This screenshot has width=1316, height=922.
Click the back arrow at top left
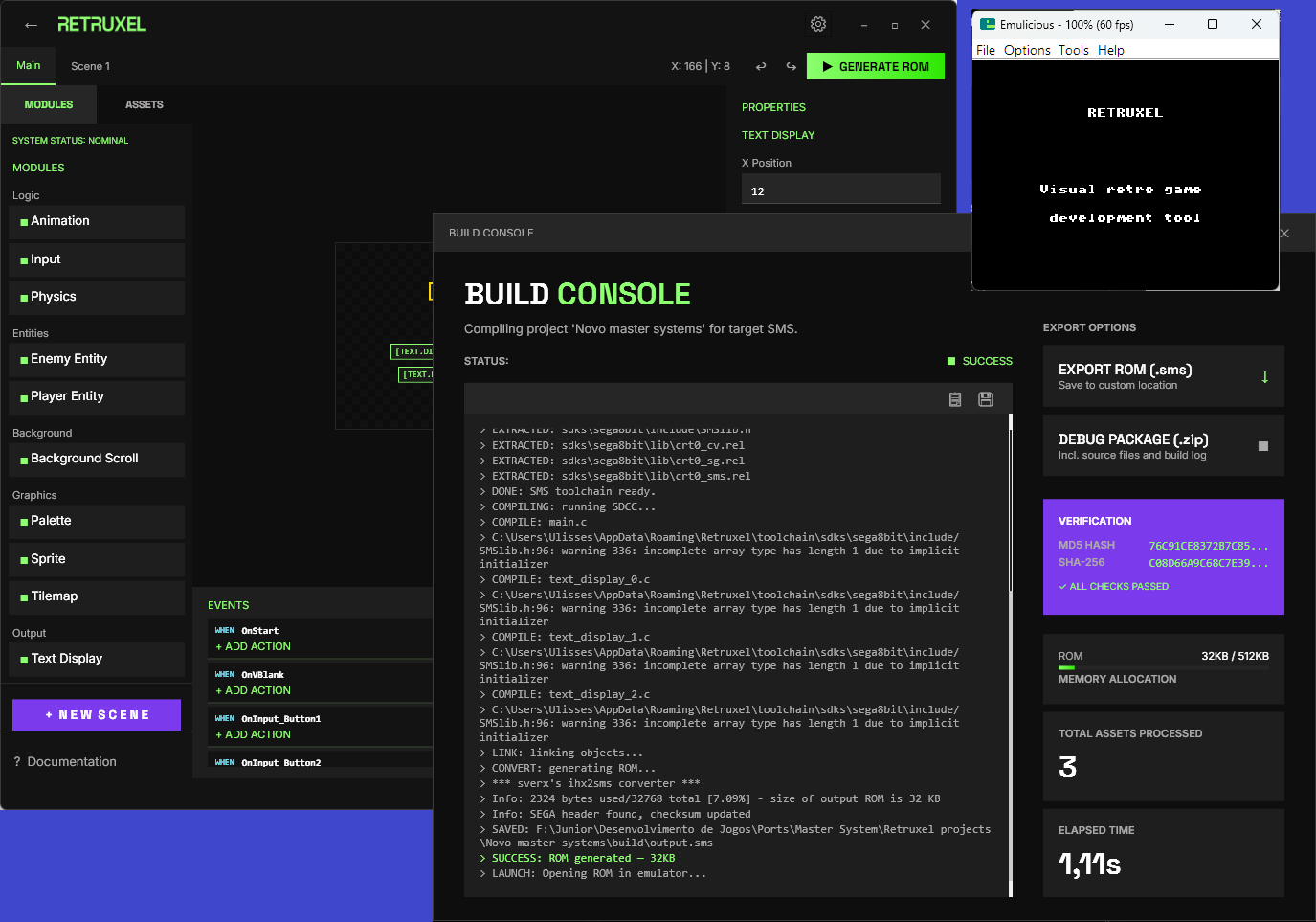[x=30, y=24]
